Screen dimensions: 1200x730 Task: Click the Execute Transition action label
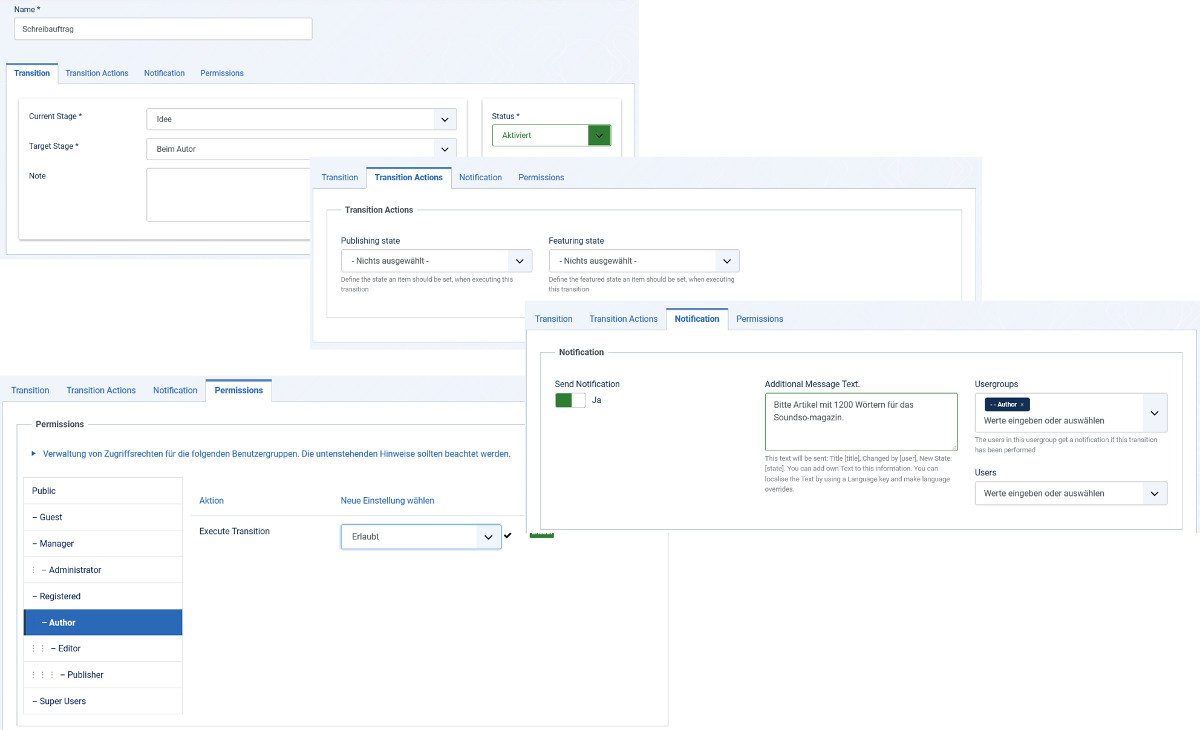(234, 531)
